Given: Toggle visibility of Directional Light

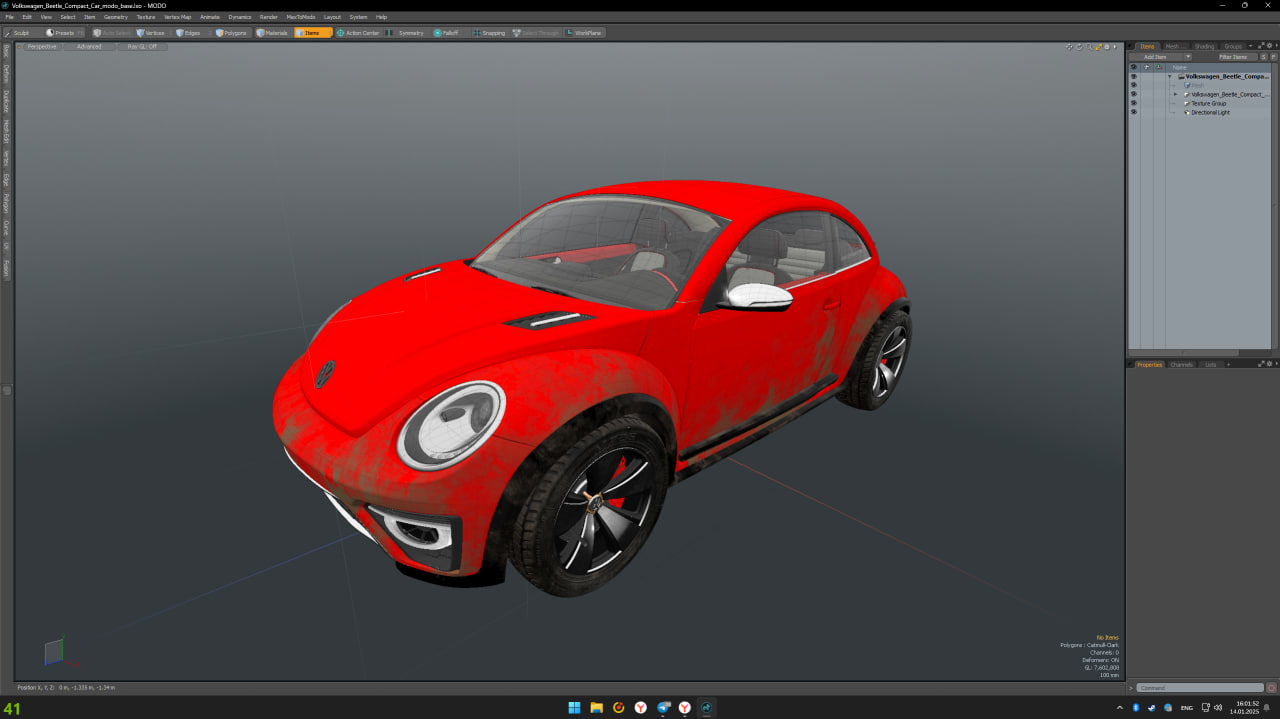Looking at the screenshot, I should pos(1133,112).
